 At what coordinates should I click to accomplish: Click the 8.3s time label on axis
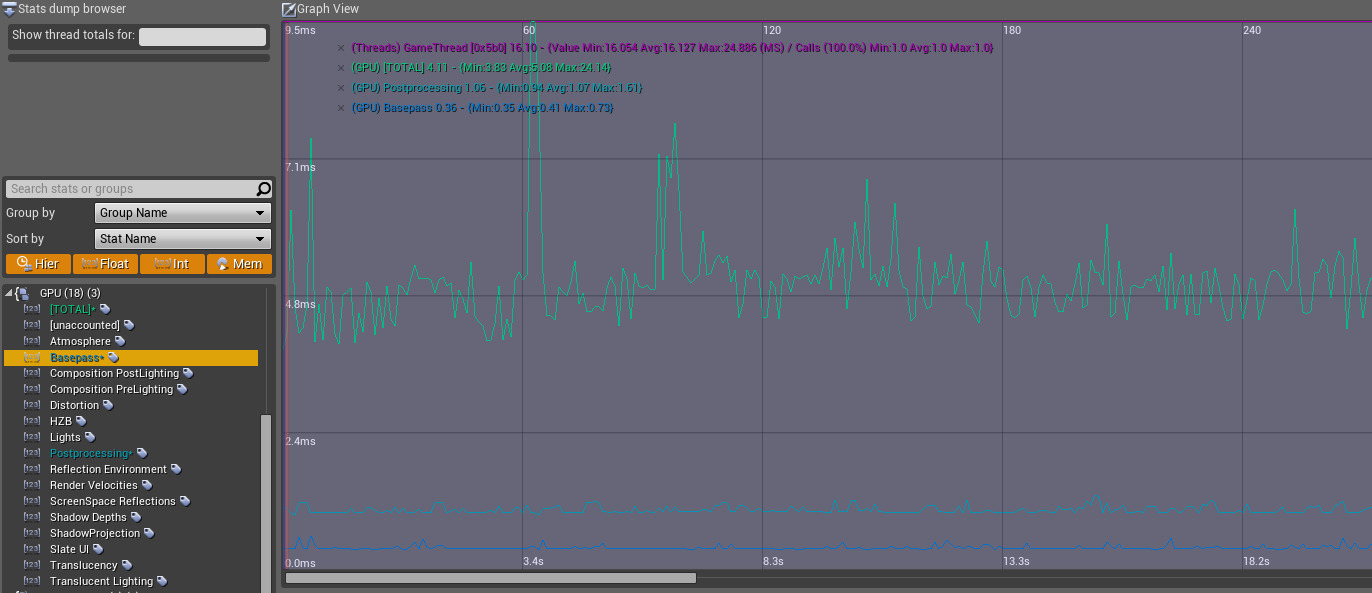pos(772,561)
